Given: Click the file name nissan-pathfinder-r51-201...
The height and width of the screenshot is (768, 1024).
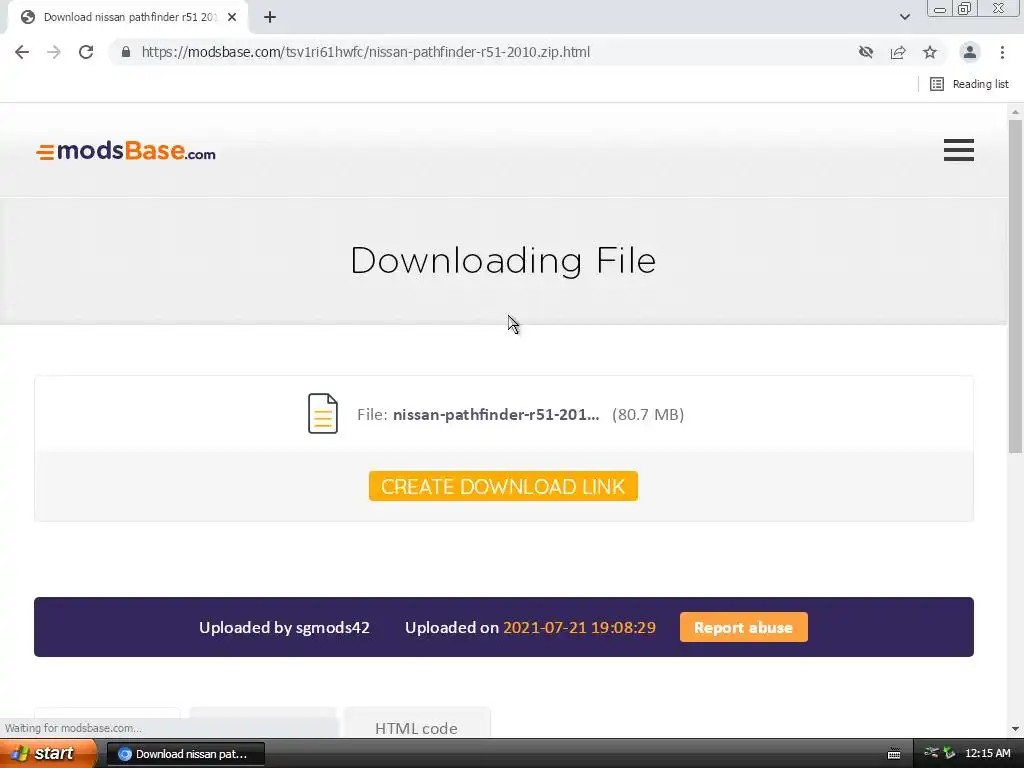Looking at the screenshot, I should pyautogui.click(x=496, y=415).
